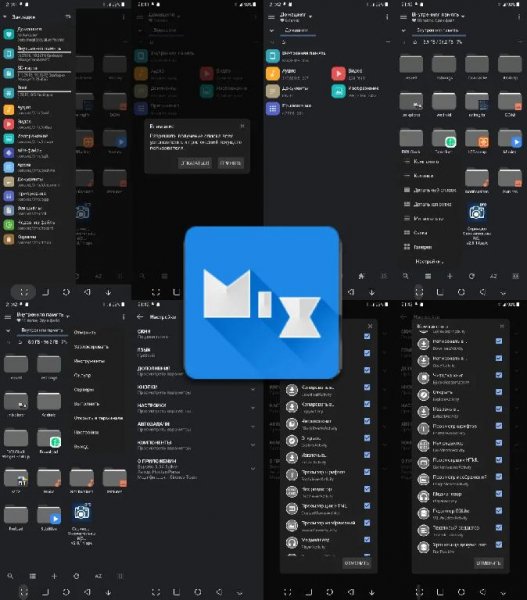
Task: Choose 'Открыть' in bottom-left overflow menu
Action: [x=85, y=333]
